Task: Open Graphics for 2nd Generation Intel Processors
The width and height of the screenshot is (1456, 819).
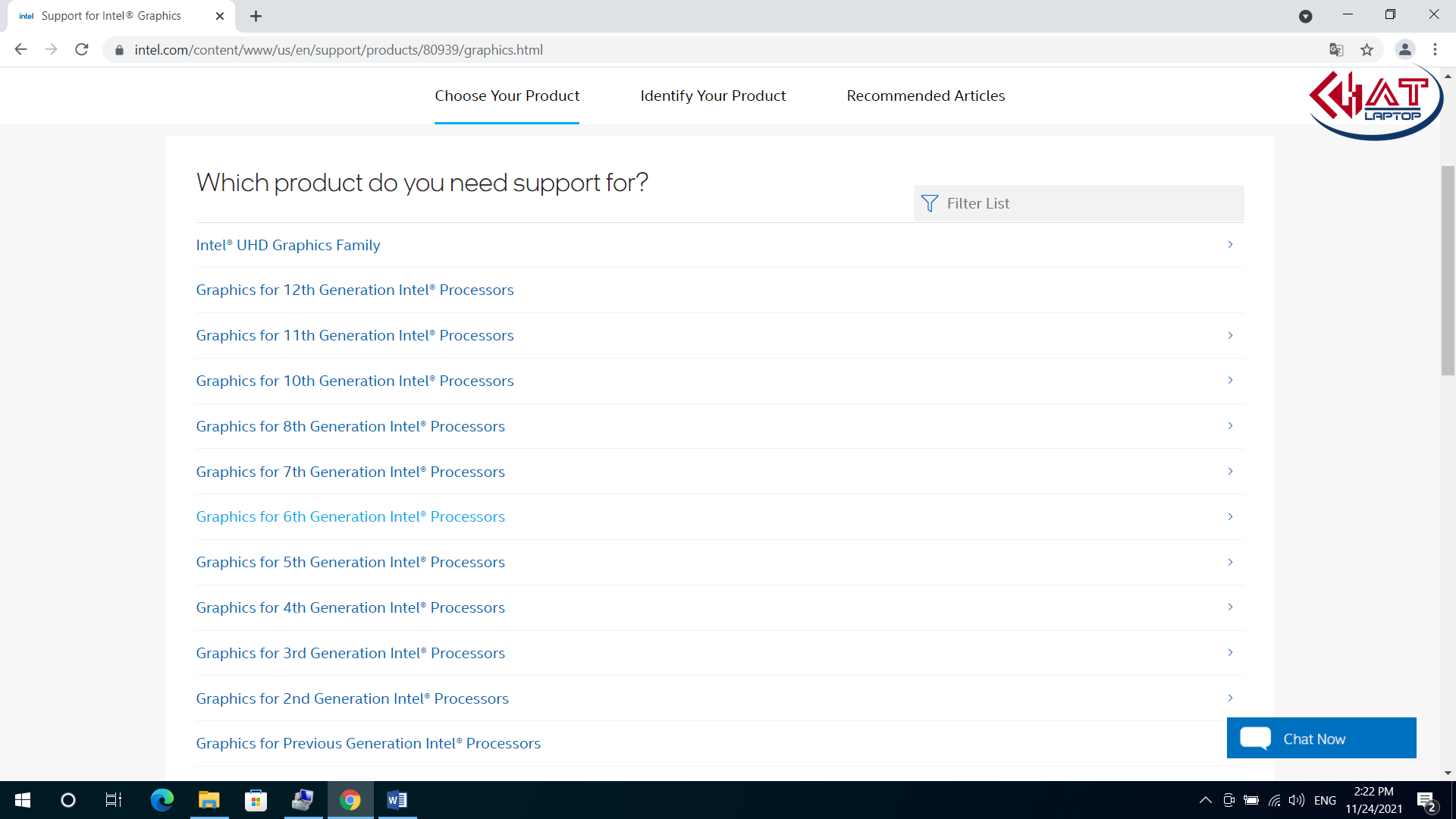Action: coord(353,698)
